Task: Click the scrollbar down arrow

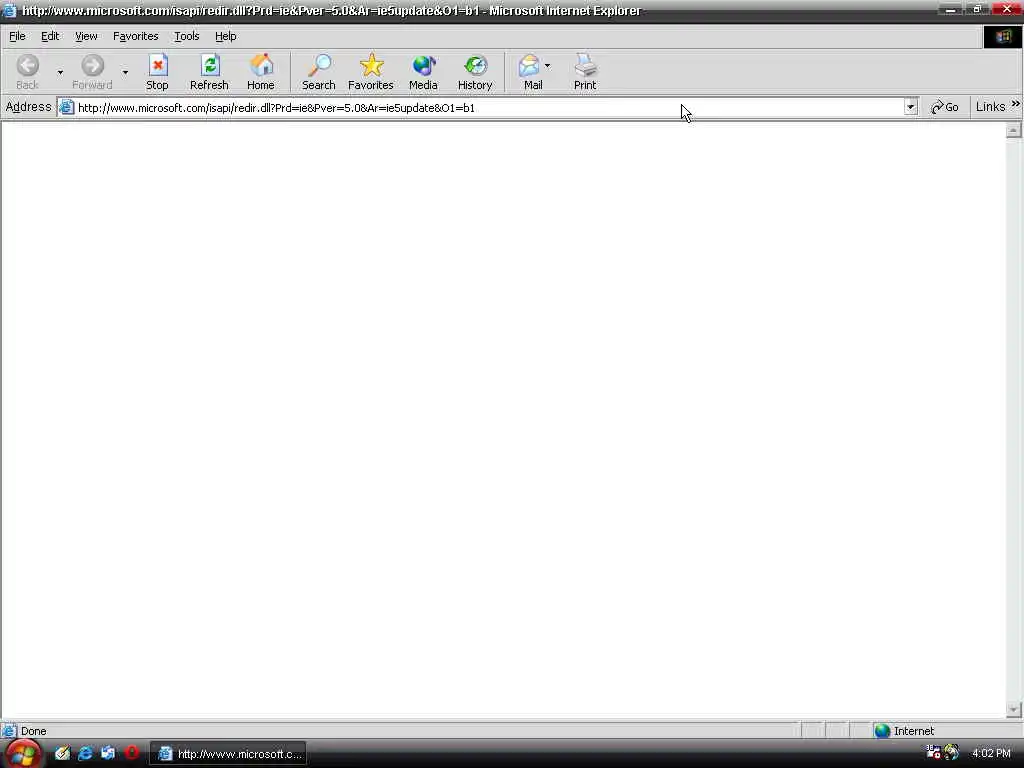Action: click(1014, 710)
